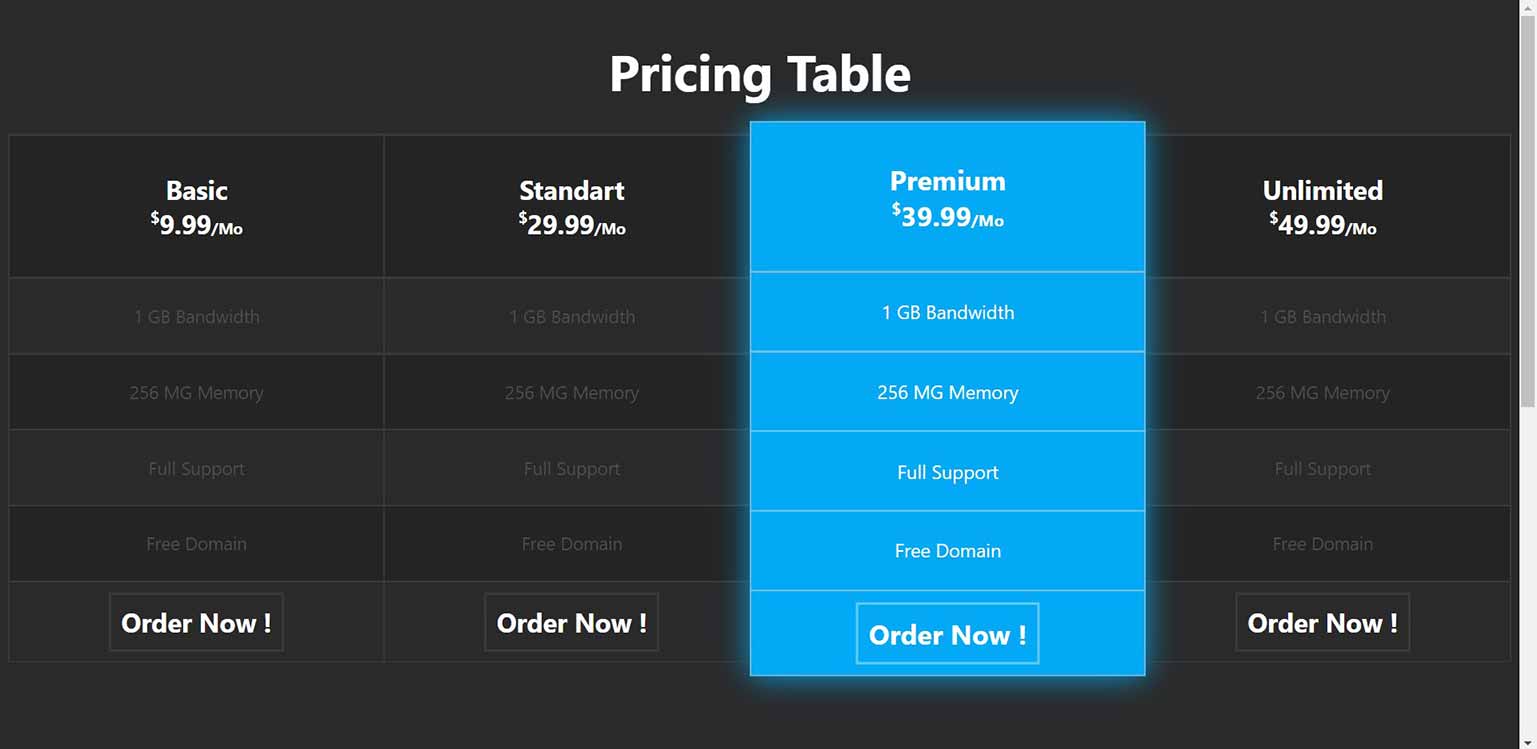The width and height of the screenshot is (1537, 749).
Task: Click Standart's 256 MG Memory cell
Action: click(571, 392)
